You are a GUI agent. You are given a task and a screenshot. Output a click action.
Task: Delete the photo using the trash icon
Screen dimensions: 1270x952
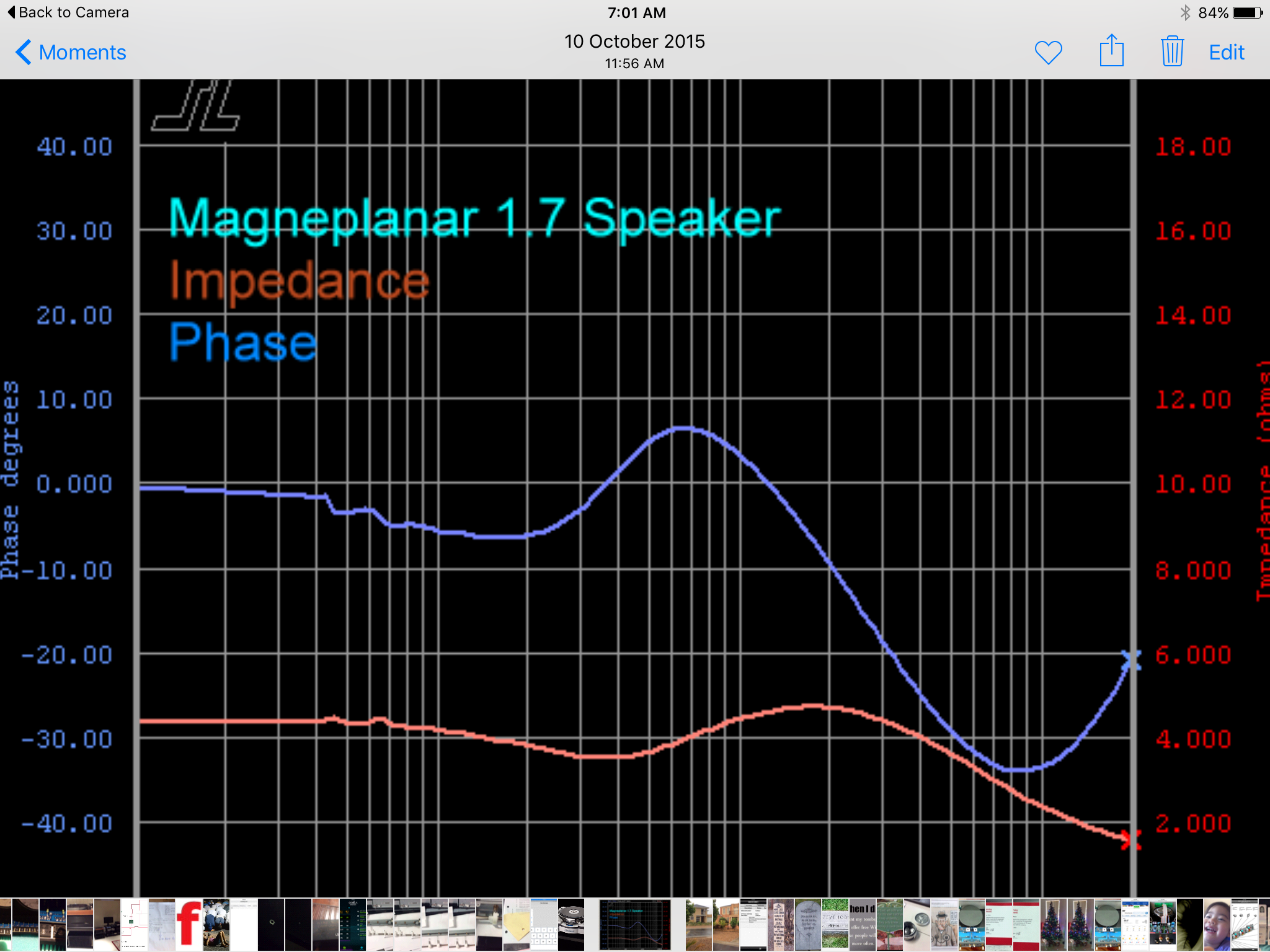coord(1172,51)
